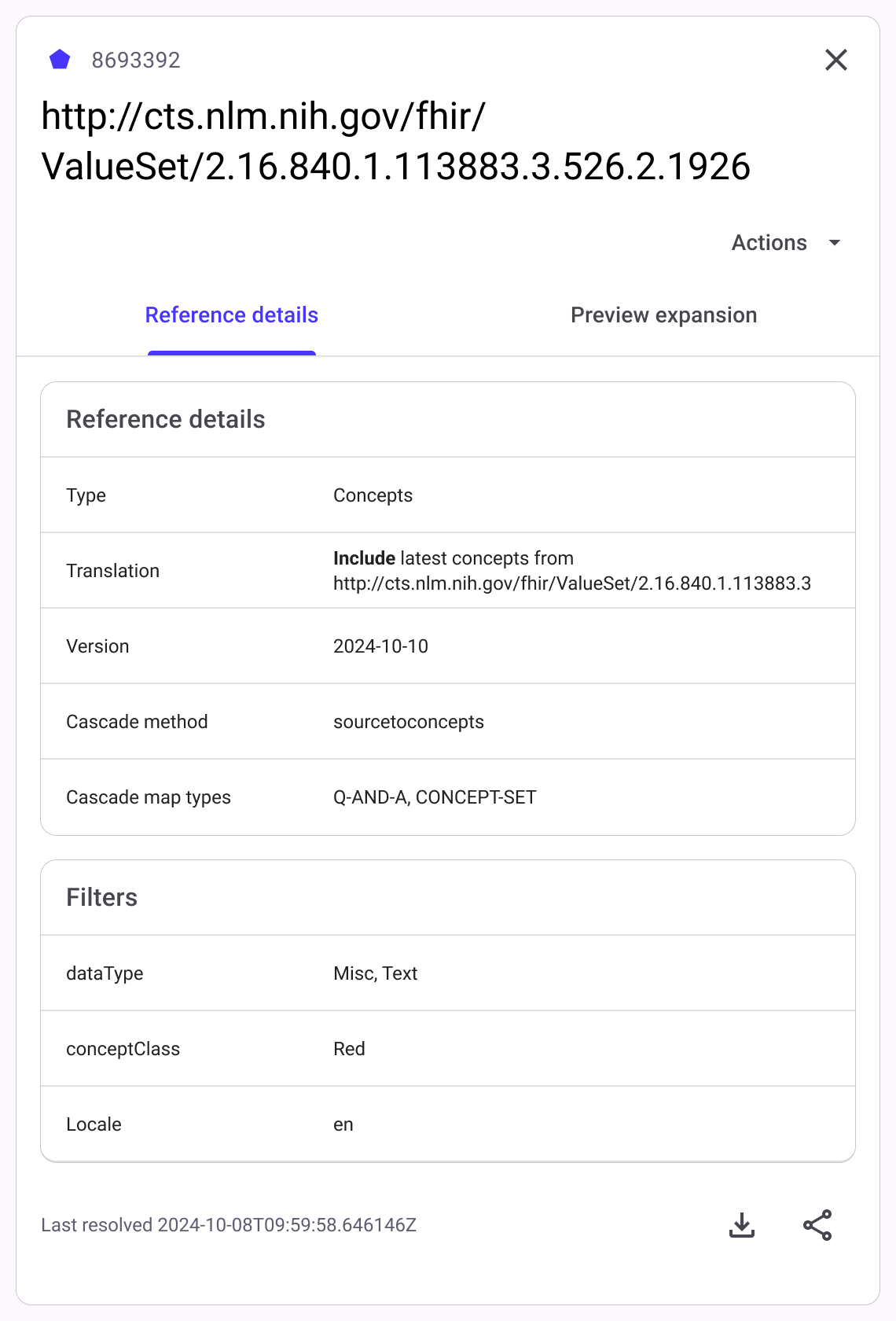Click the ValueSet URL title heading
This screenshot has height=1321, width=896.
click(395, 142)
